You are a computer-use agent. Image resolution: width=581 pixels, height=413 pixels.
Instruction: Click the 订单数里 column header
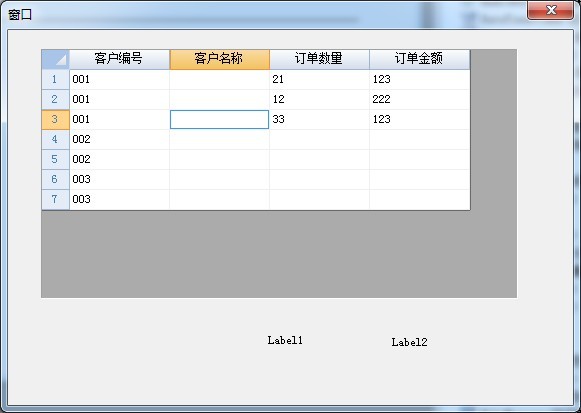click(319, 59)
